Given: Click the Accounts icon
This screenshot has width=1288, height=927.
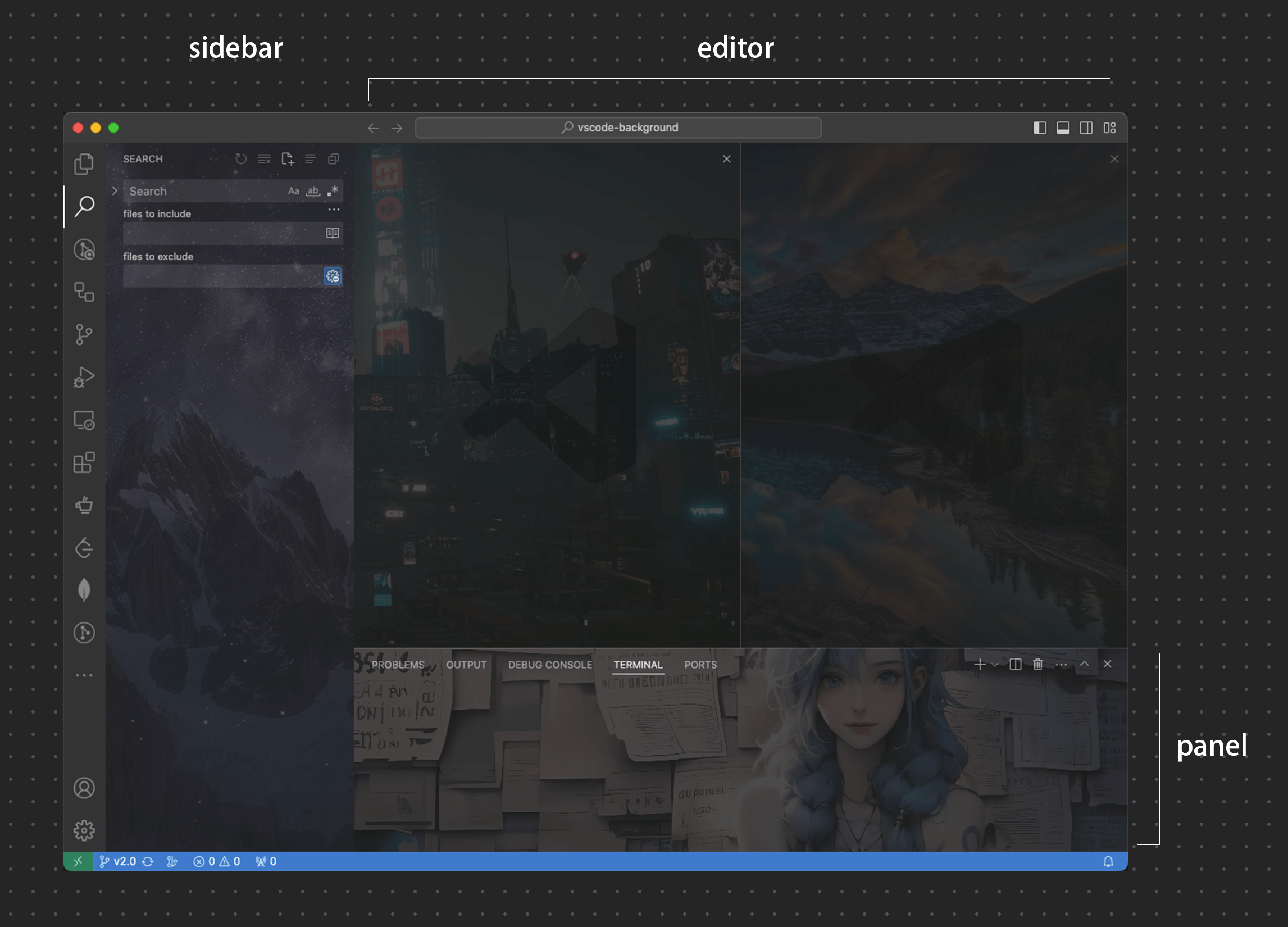Looking at the screenshot, I should click(84, 788).
